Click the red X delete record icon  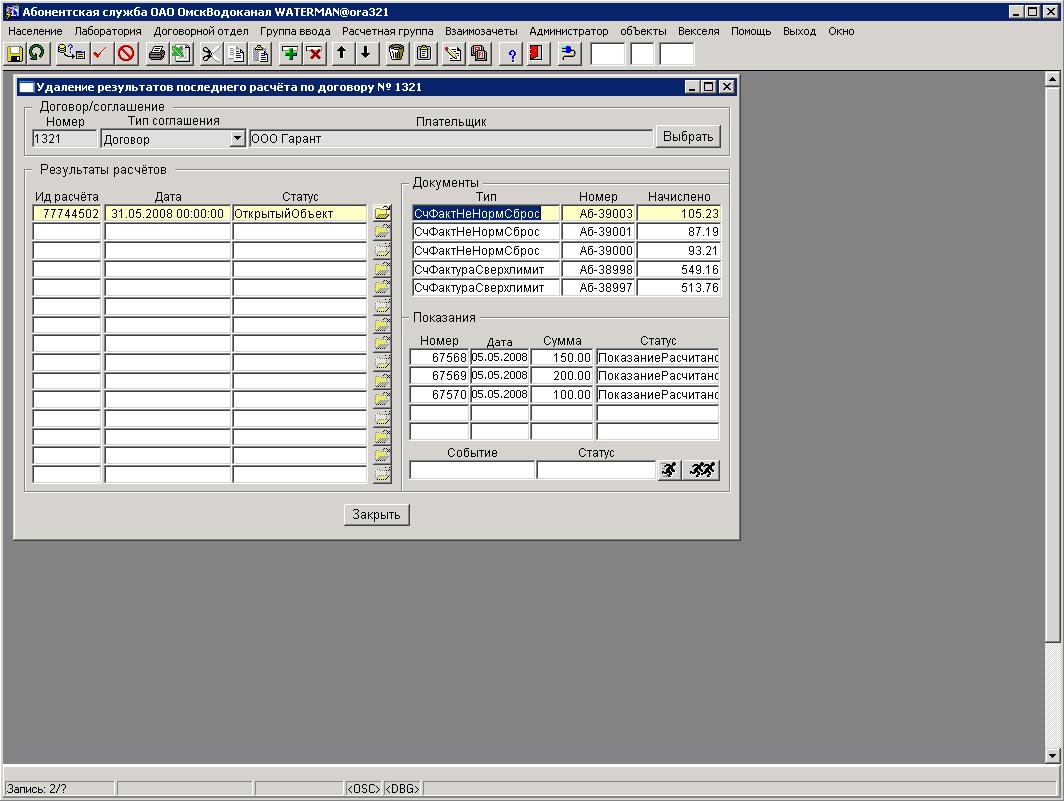(x=314, y=53)
